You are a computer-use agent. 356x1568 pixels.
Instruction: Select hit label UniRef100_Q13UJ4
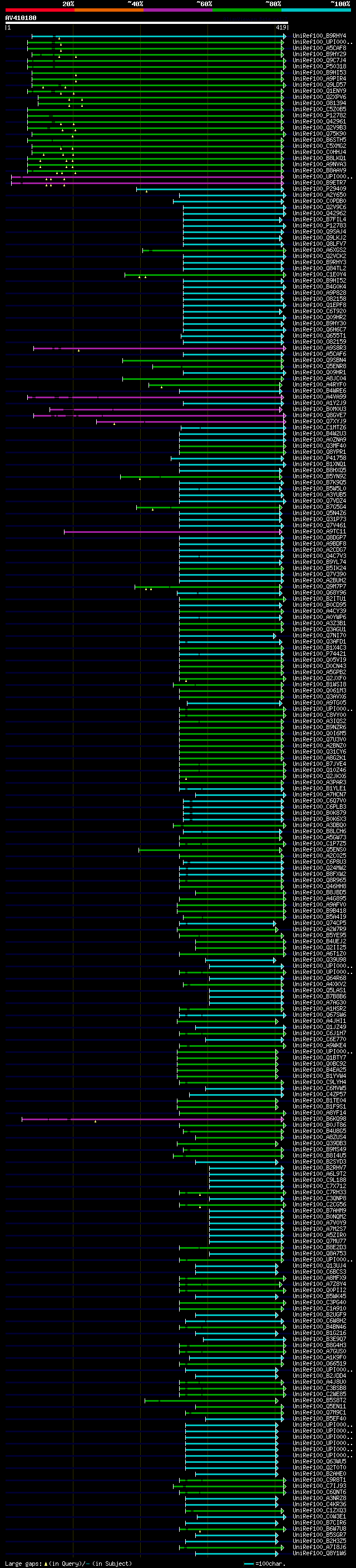(319, 1265)
